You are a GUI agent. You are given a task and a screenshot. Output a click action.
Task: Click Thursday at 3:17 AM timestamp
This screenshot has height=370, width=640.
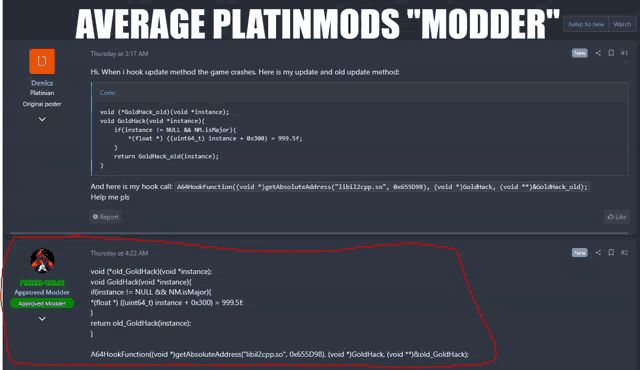119,53
